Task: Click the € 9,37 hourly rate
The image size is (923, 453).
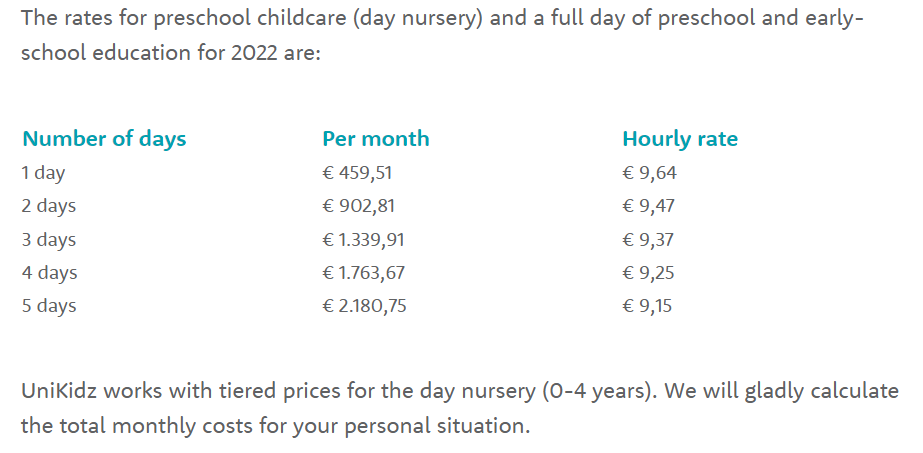Action: pos(648,239)
